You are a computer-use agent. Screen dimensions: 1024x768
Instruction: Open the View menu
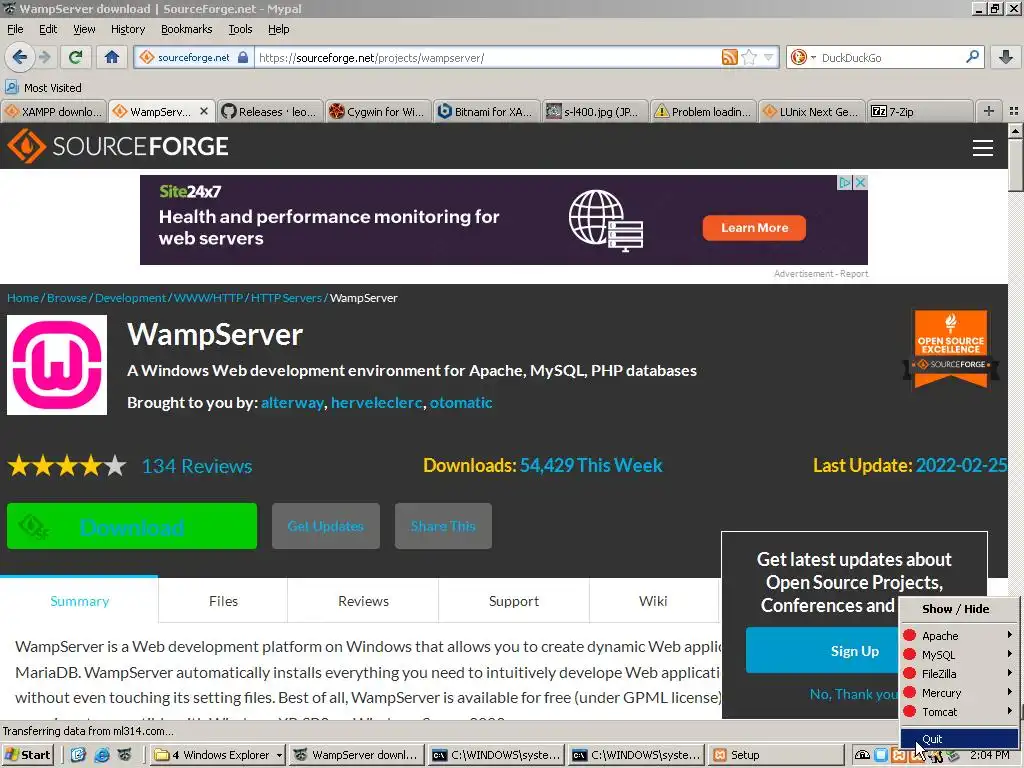click(x=84, y=29)
